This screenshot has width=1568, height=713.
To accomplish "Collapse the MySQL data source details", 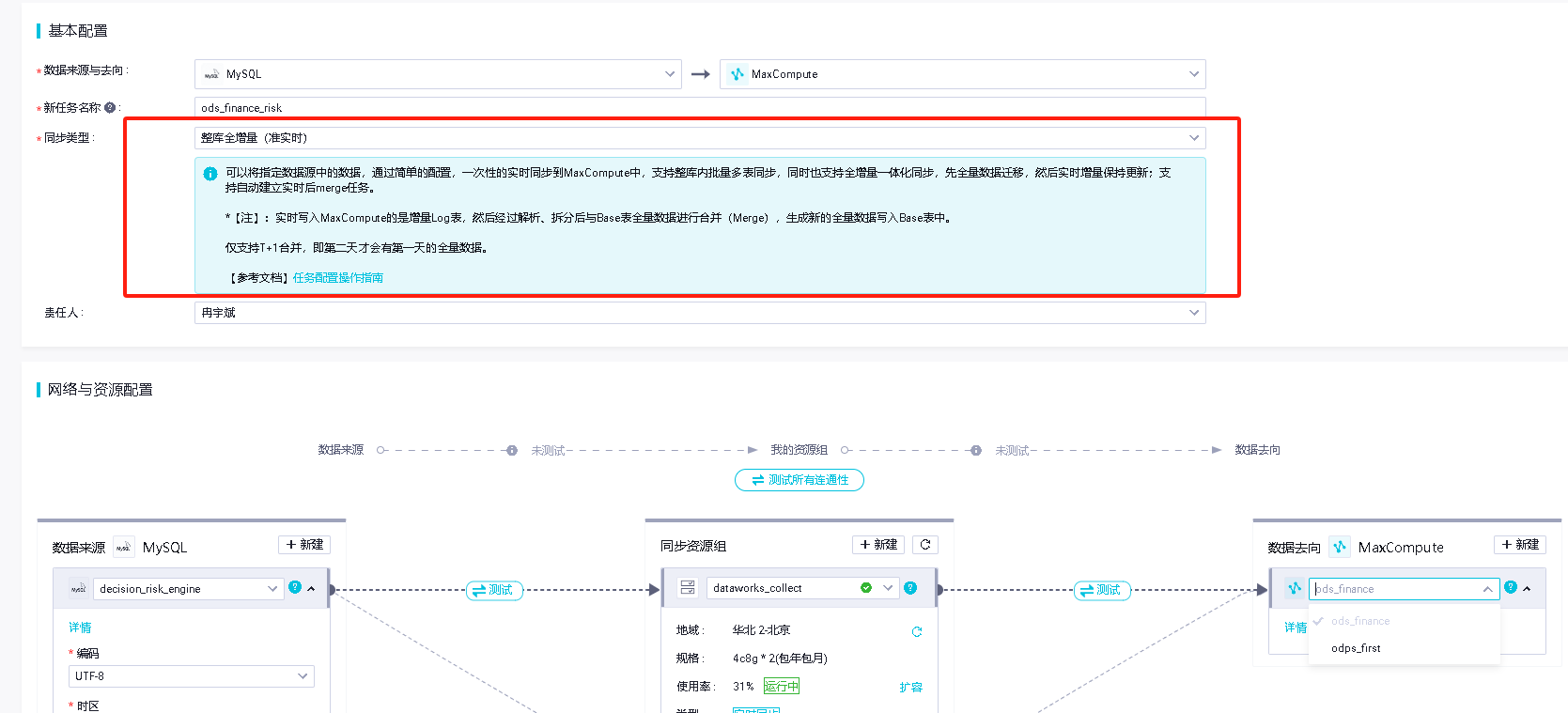I will (x=311, y=589).
